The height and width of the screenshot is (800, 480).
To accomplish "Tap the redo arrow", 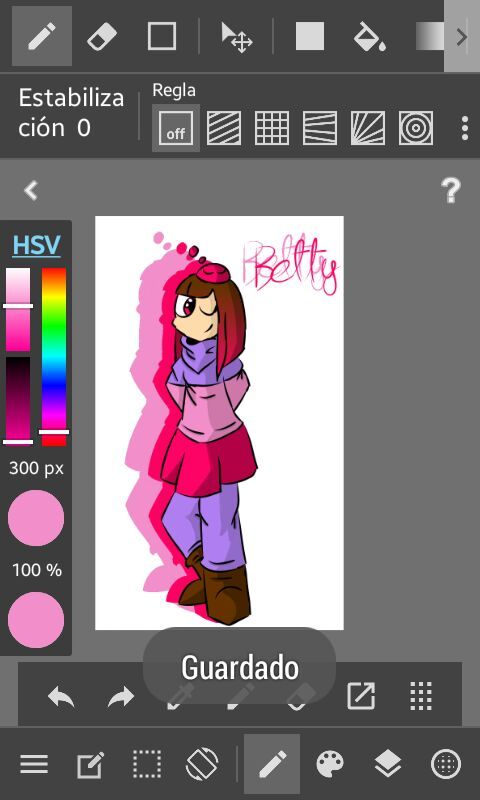I will (121, 696).
